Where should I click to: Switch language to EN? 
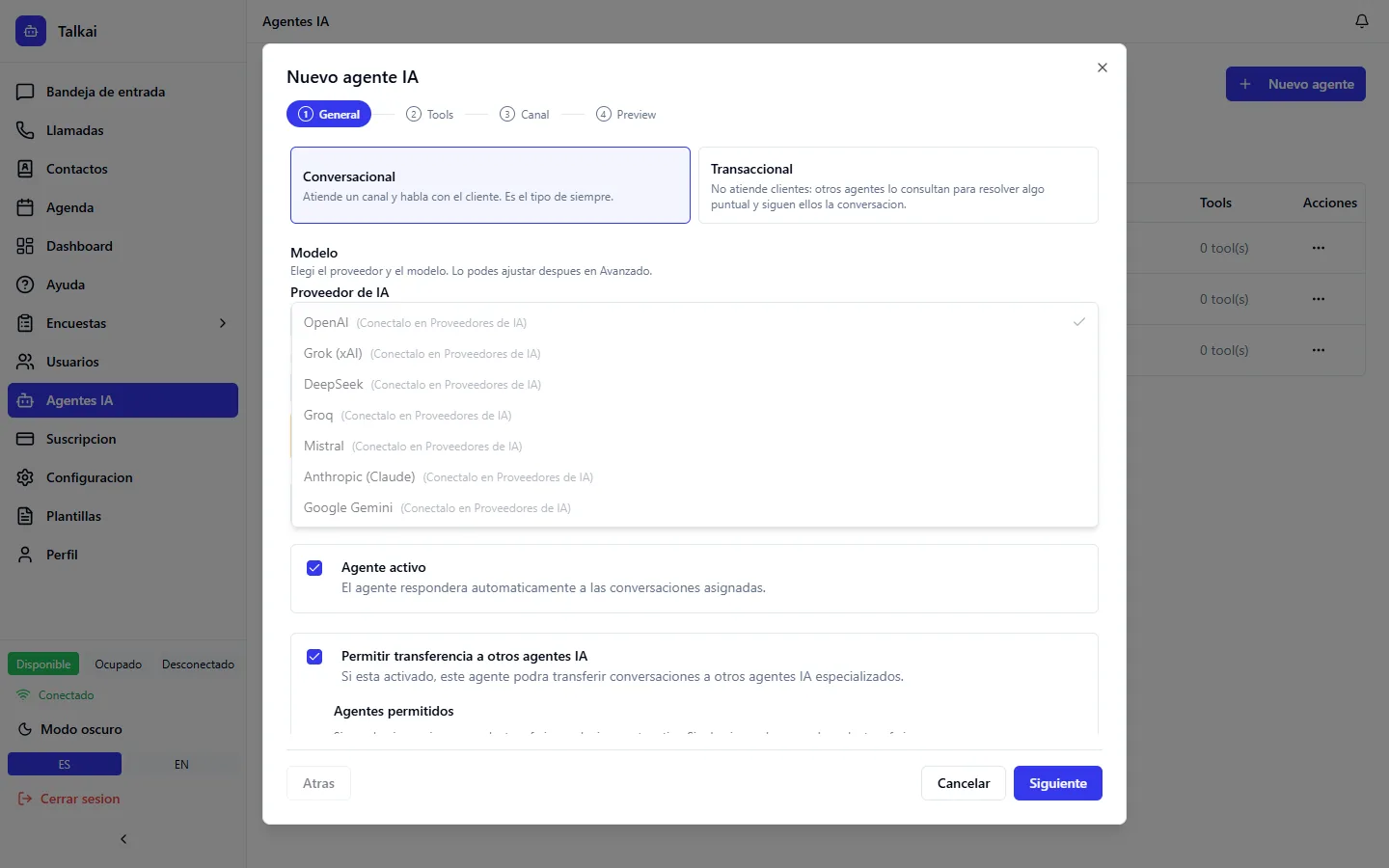click(x=181, y=764)
